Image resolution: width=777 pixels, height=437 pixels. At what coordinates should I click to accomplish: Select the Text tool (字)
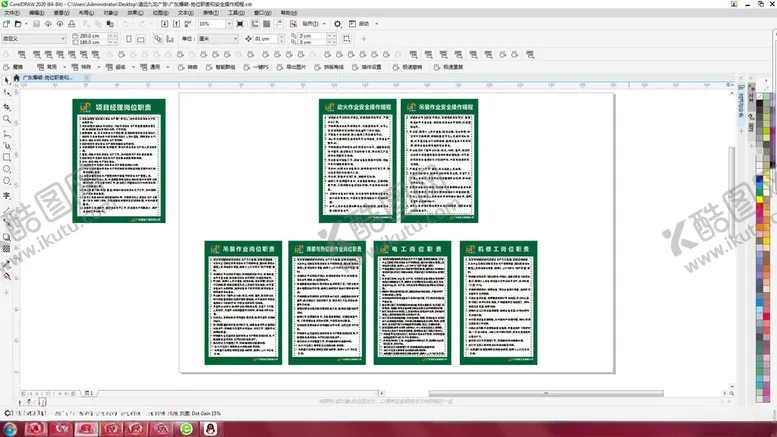6,196
